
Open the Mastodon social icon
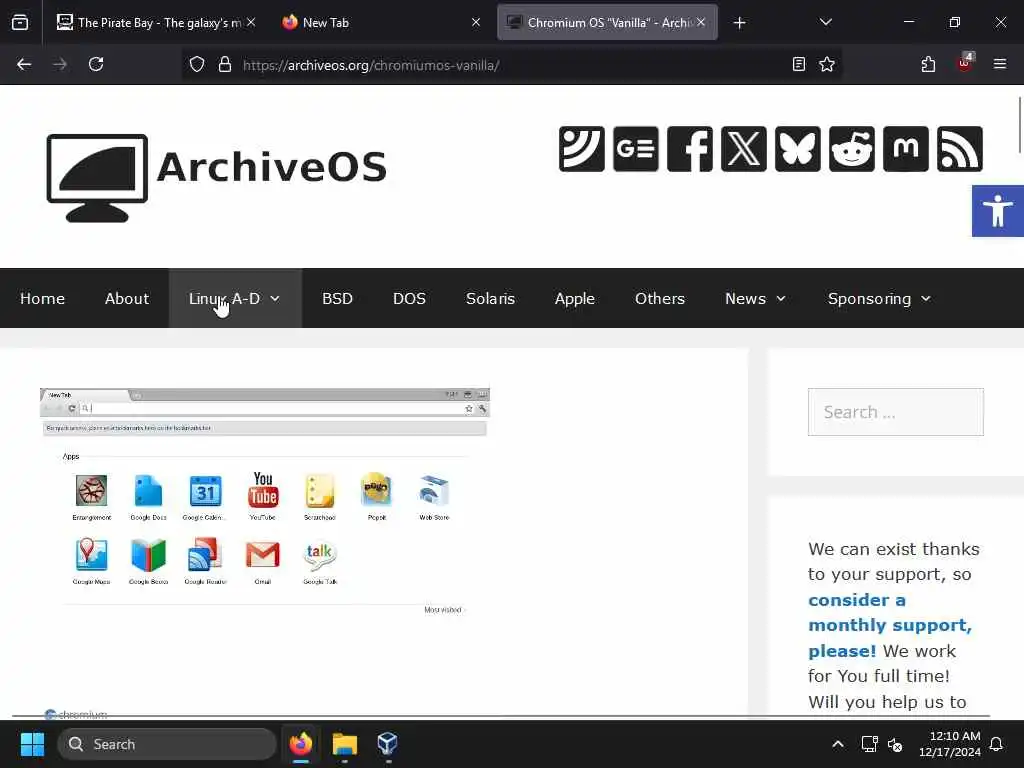906,149
